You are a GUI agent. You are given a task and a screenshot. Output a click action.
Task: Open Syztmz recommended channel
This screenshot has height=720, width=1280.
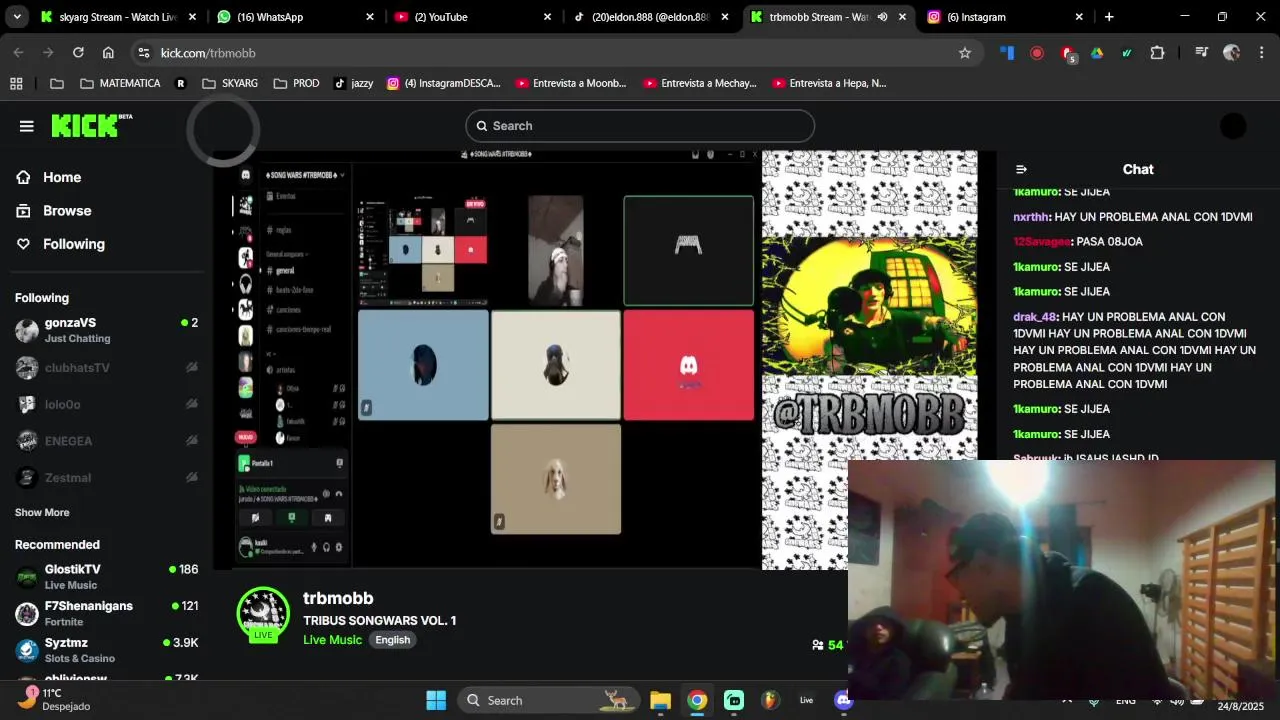(106, 650)
